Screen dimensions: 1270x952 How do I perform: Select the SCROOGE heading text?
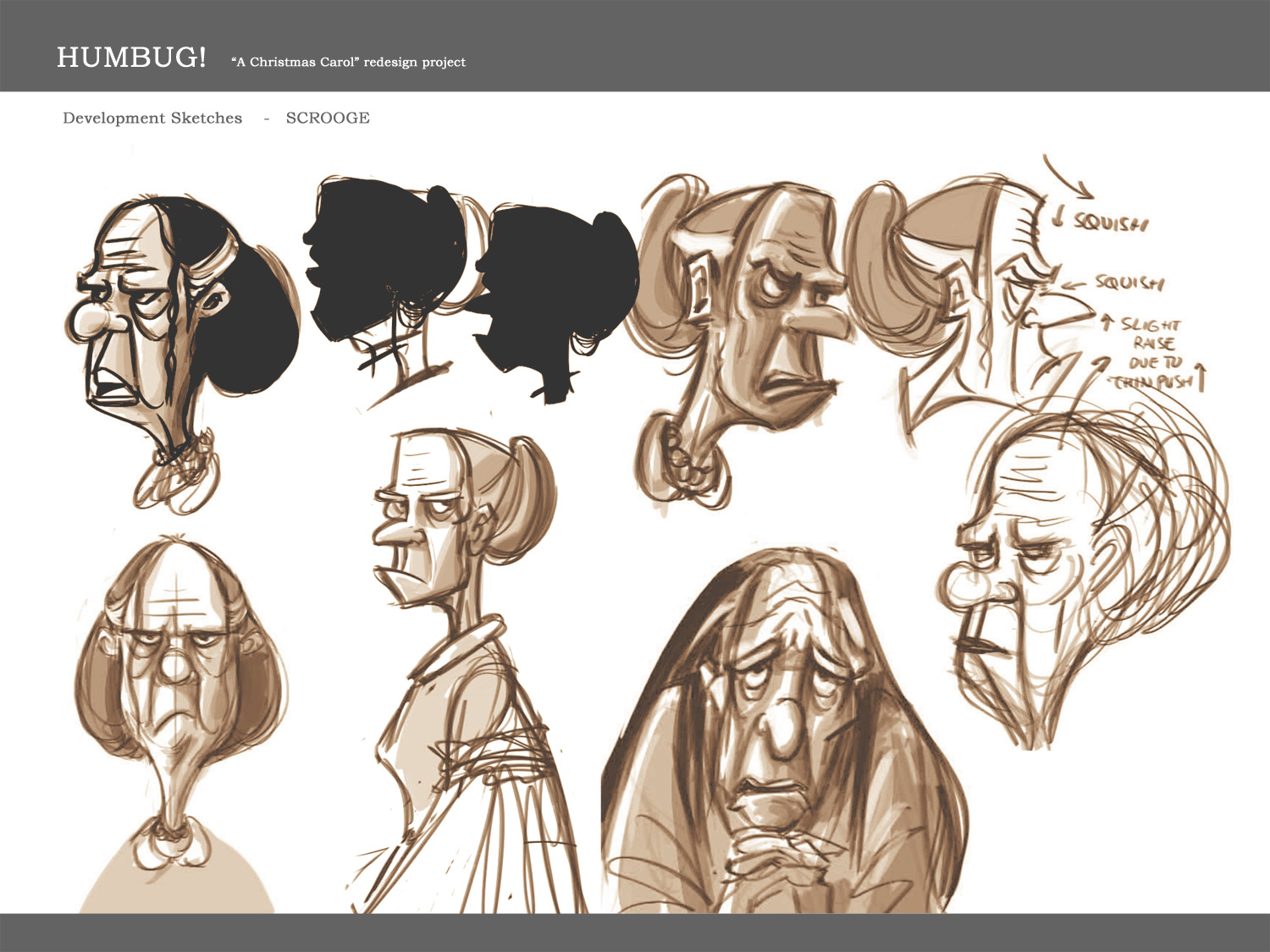(328, 118)
